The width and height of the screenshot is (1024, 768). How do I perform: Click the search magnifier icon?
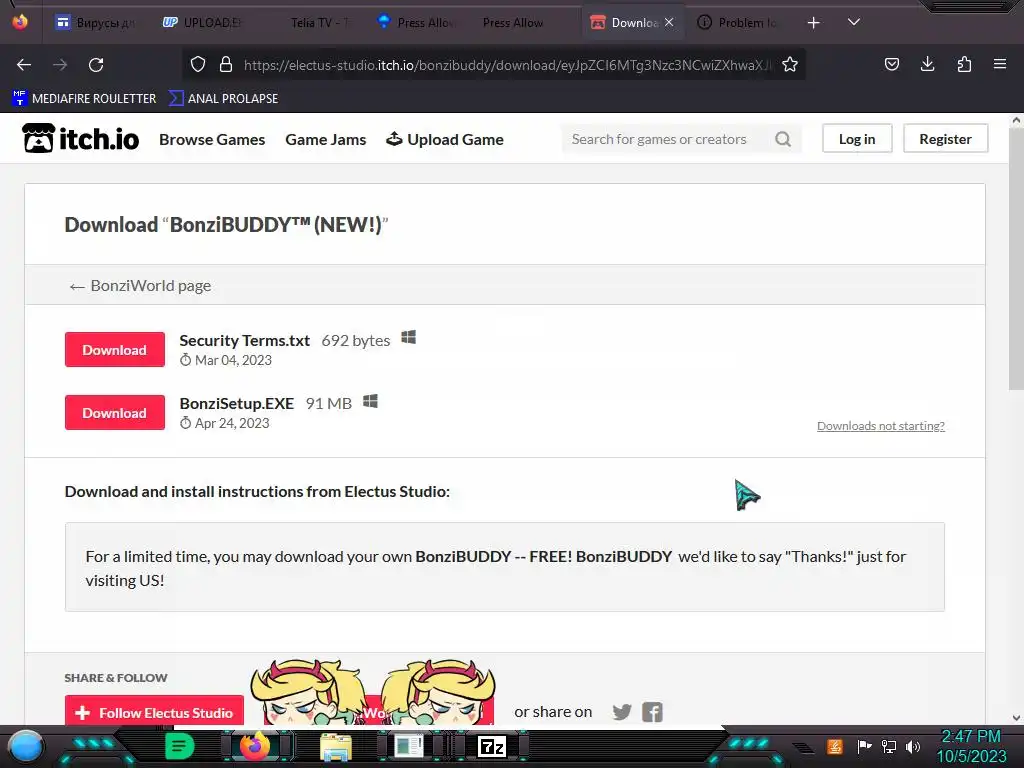(x=783, y=139)
